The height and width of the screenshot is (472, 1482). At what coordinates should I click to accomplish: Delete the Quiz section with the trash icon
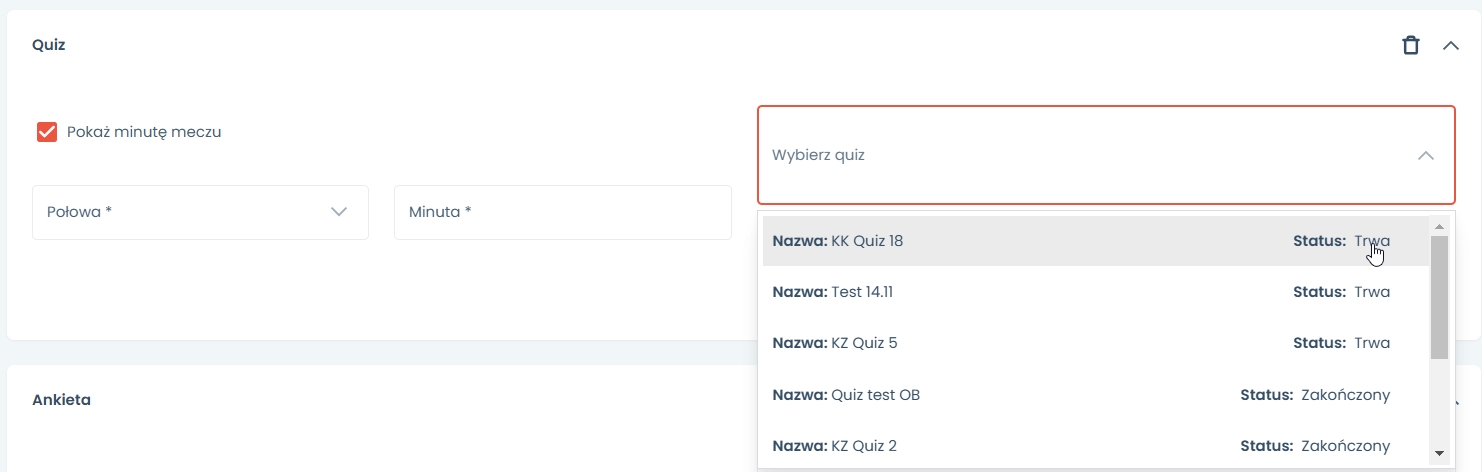(1410, 45)
